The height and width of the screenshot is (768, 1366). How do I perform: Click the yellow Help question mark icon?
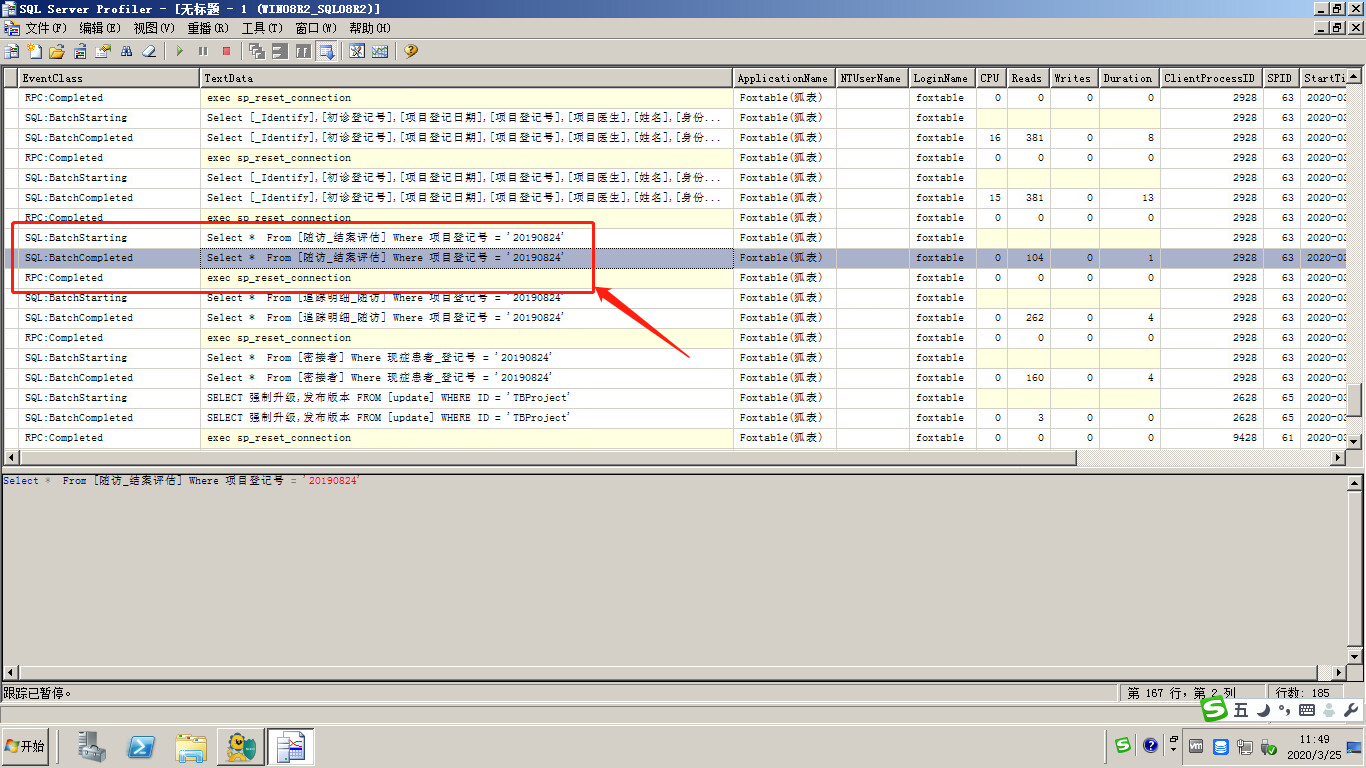410,51
